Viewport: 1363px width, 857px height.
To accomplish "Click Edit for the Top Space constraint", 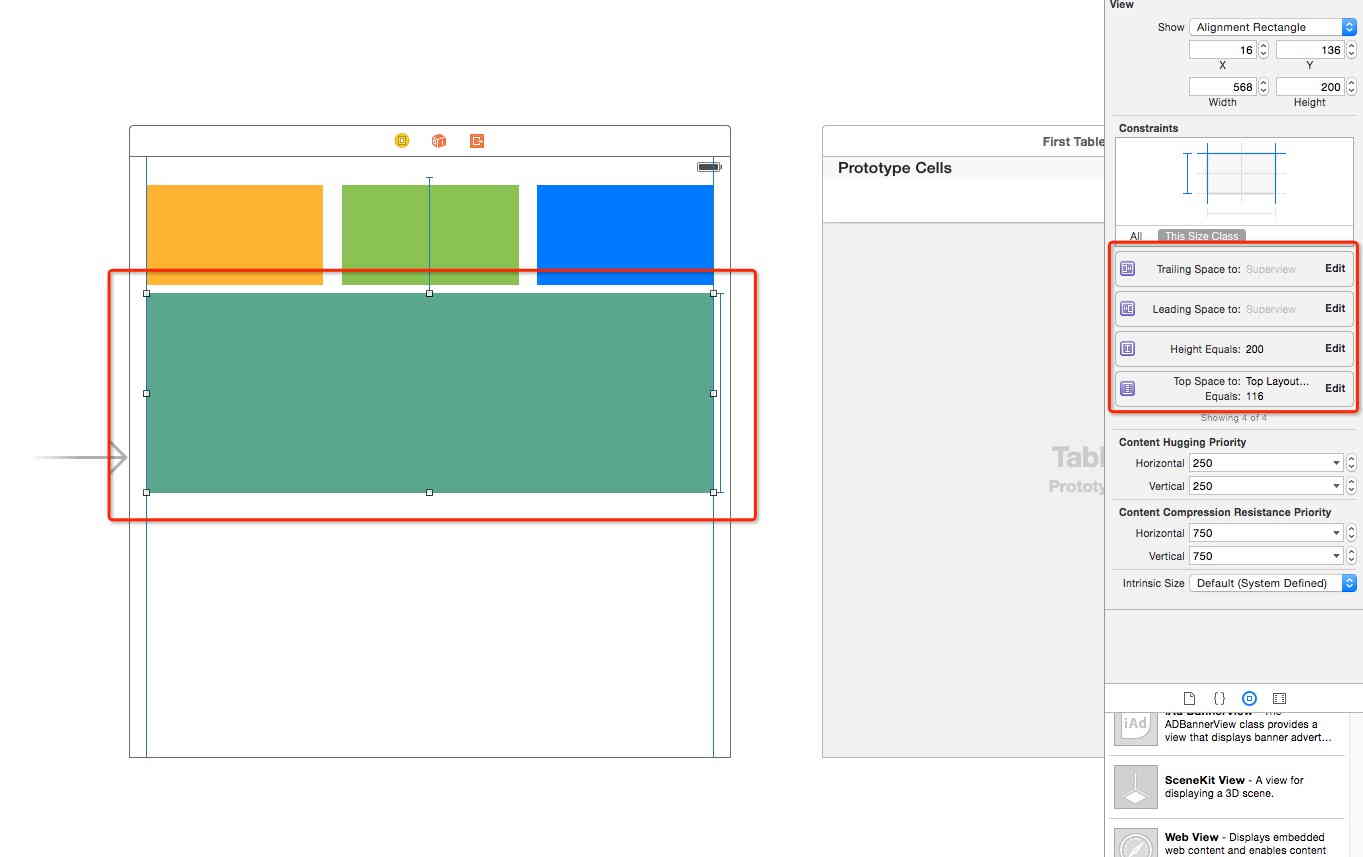I will 1335,388.
